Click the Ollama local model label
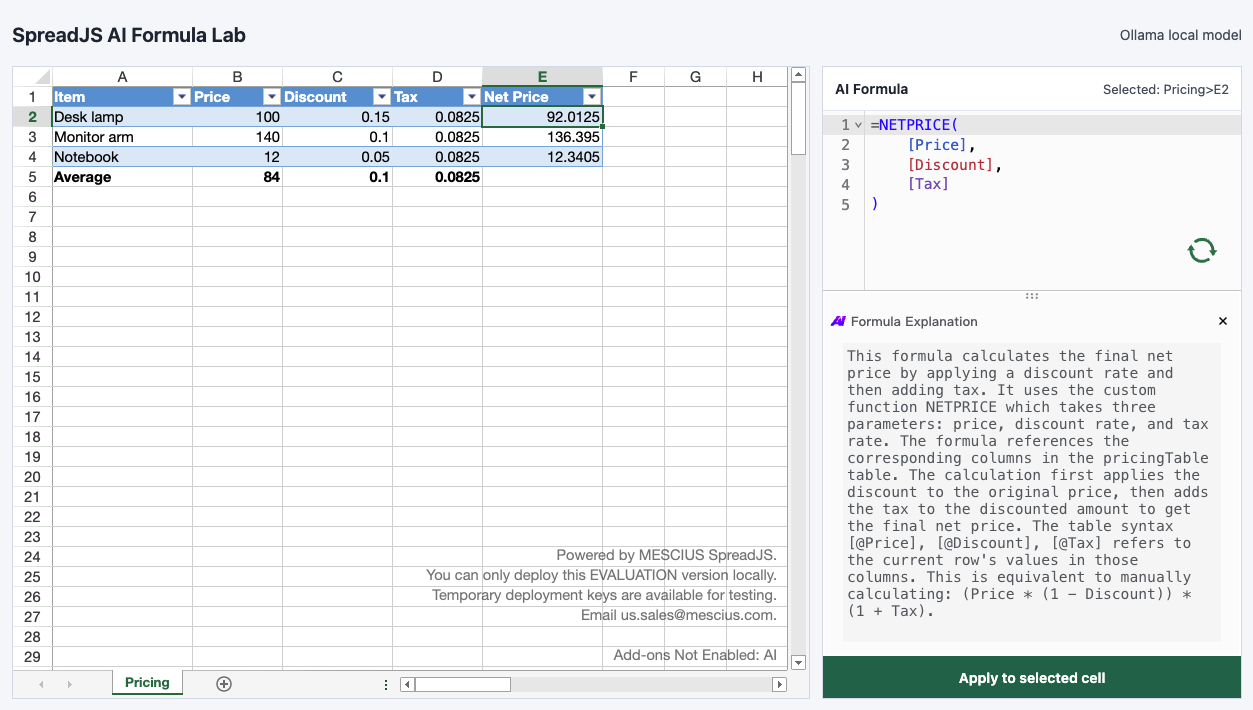The image size is (1253, 710). click(x=1180, y=35)
